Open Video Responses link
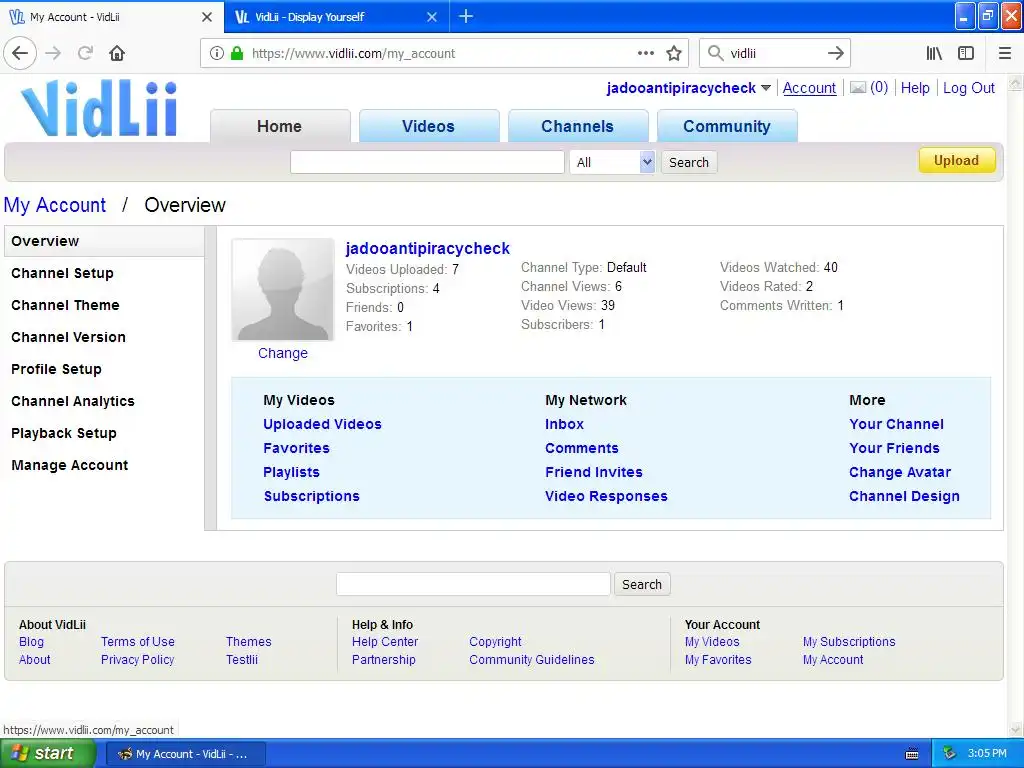Viewport: 1024px width, 768px height. click(x=606, y=496)
